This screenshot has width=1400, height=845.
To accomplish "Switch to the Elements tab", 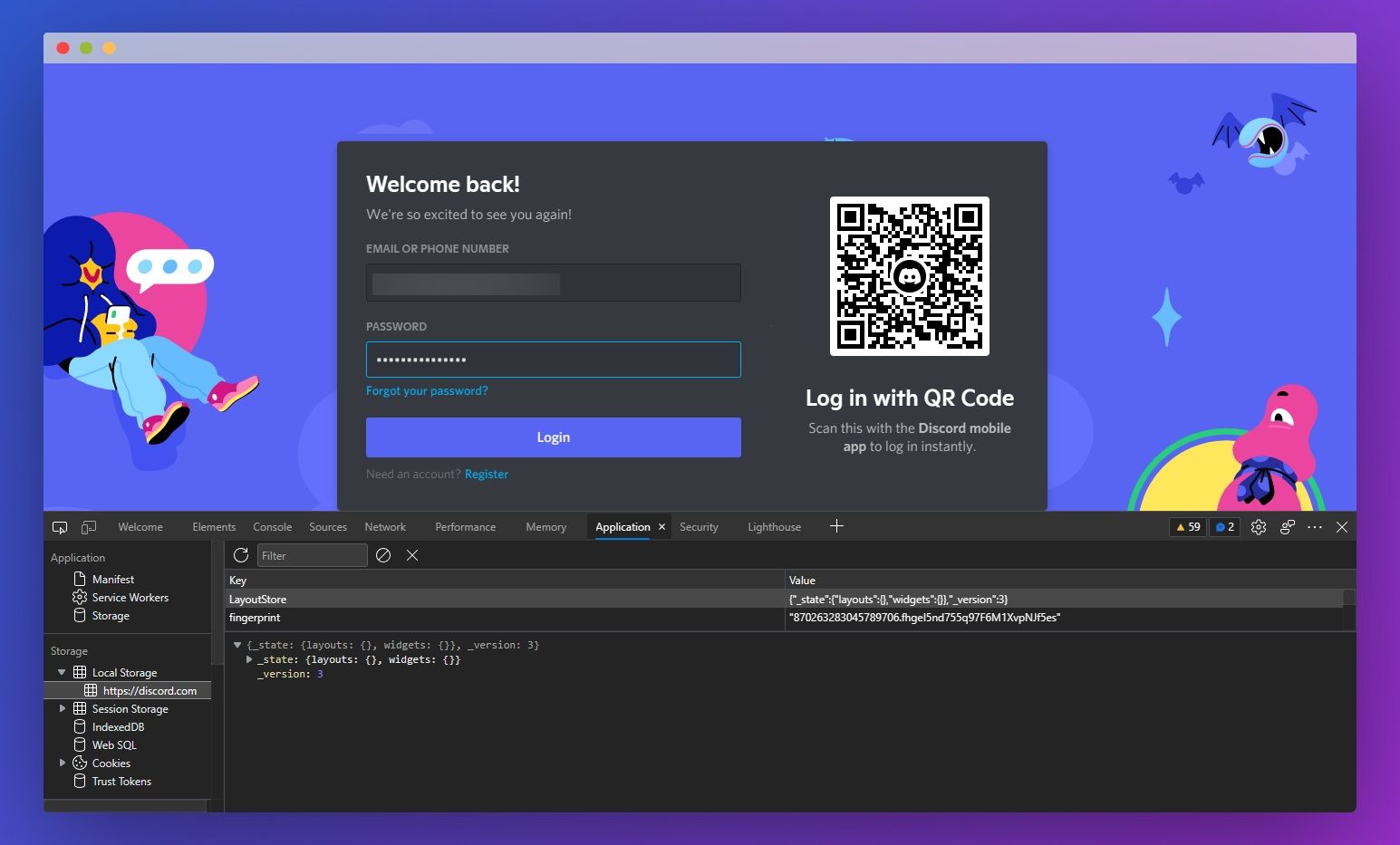I will pyautogui.click(x=214, y=527).
